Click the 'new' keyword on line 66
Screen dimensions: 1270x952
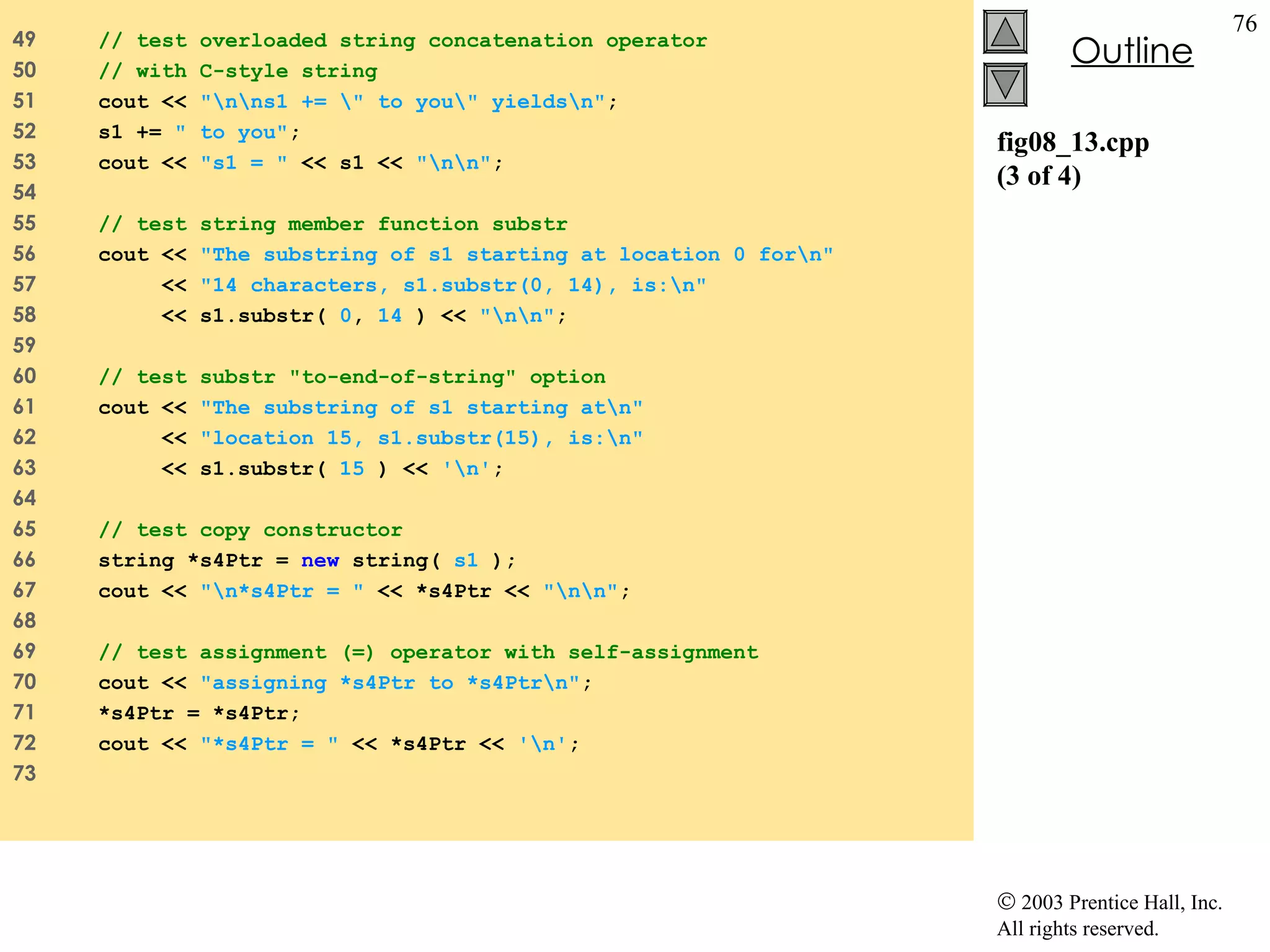[320, 560]
